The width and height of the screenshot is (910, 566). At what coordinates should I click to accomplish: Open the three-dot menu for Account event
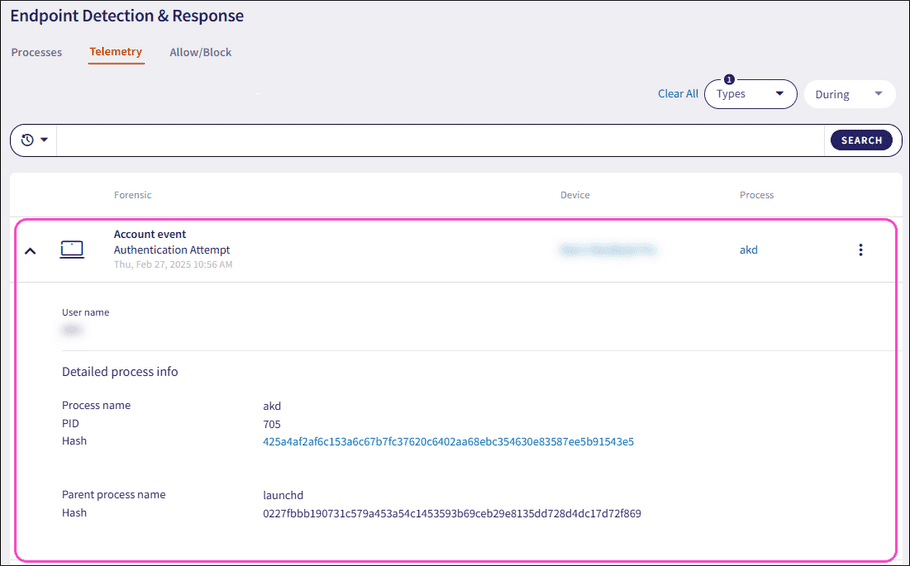(x=861, y=250)
